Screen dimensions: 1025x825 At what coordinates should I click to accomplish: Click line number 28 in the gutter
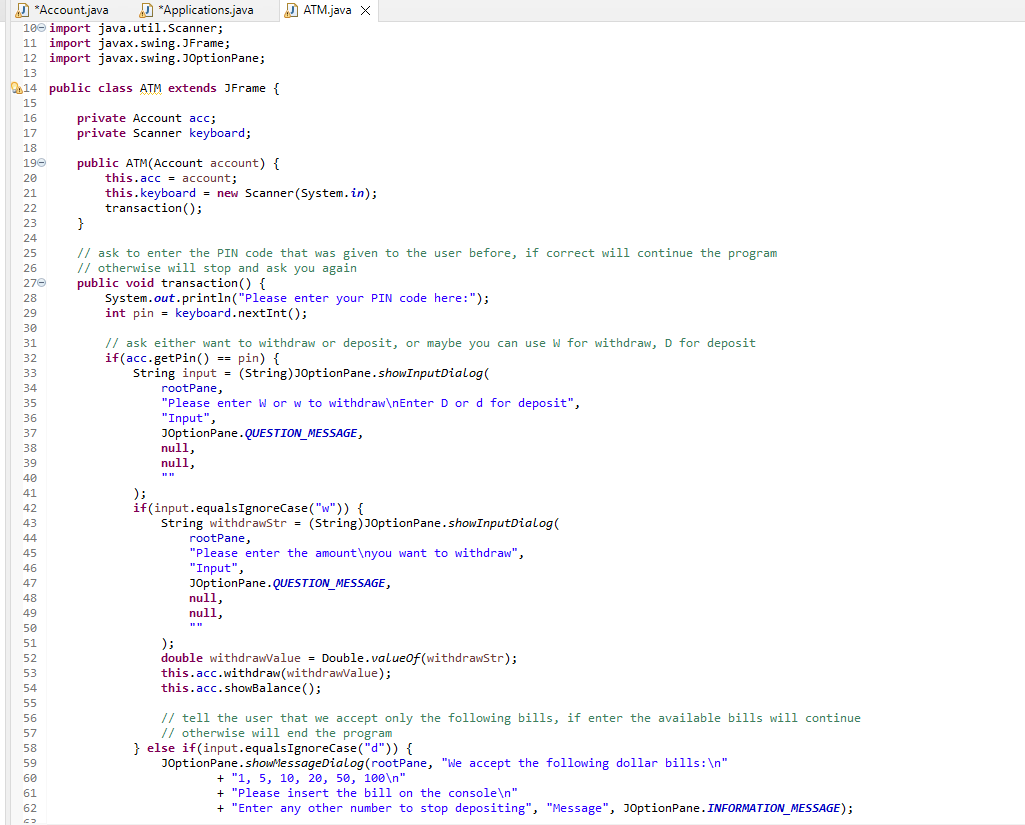(x=29, y=298)
